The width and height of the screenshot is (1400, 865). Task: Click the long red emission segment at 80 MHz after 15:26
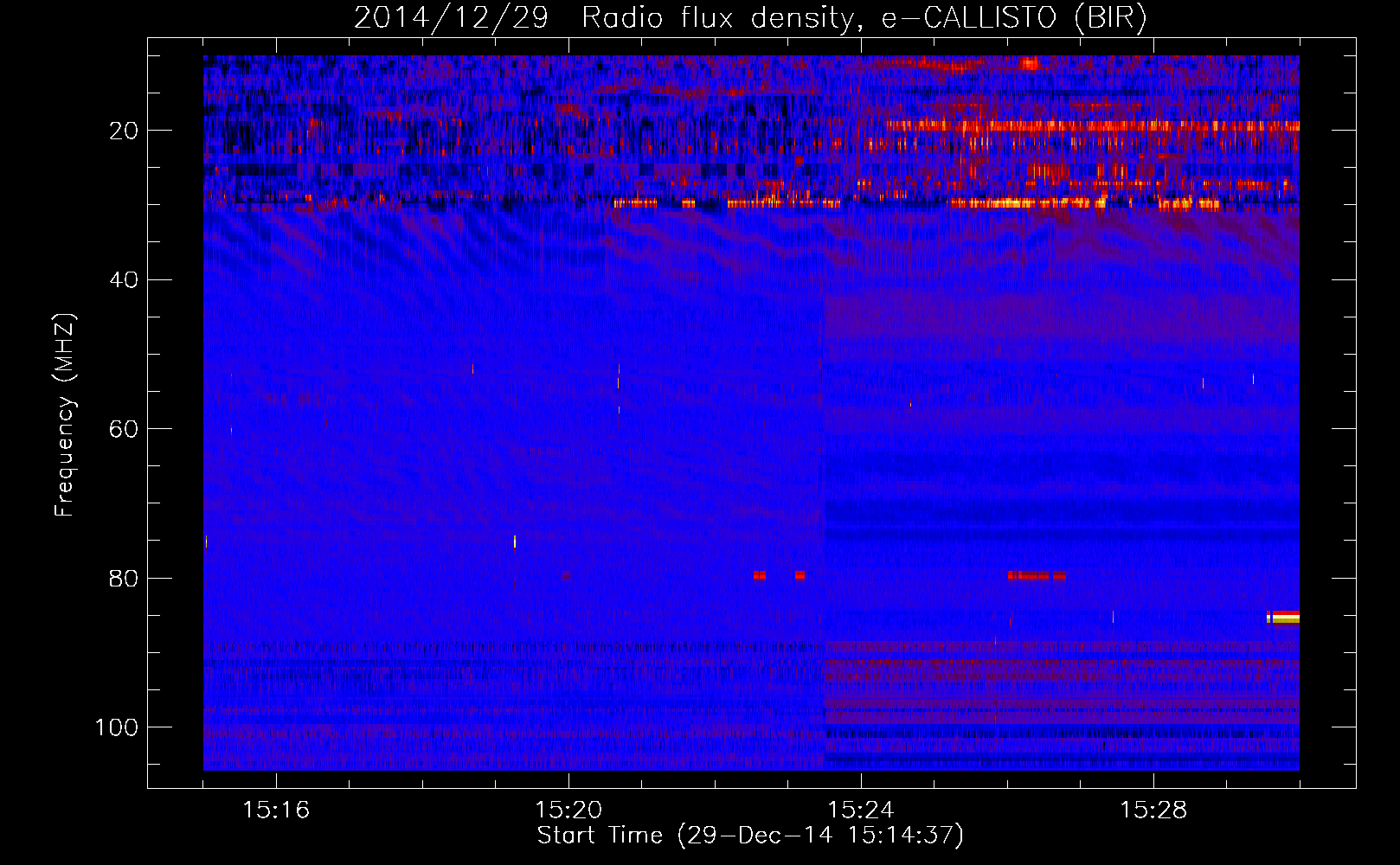click(1037, 575)
